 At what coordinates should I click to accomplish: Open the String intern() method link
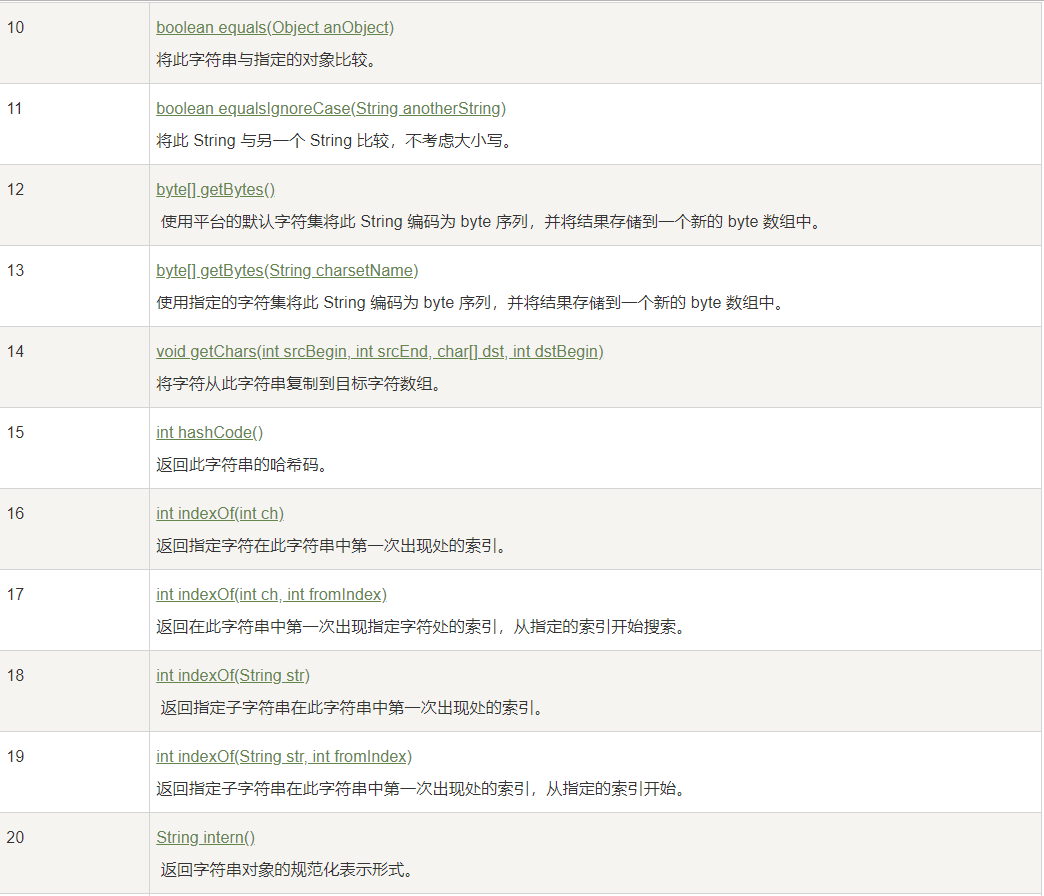point(206,837)
